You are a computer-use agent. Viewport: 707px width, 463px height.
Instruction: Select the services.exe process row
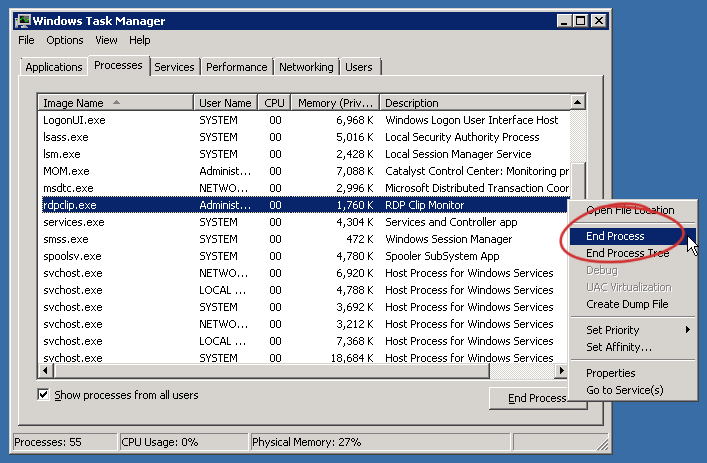tap(304, 222)
